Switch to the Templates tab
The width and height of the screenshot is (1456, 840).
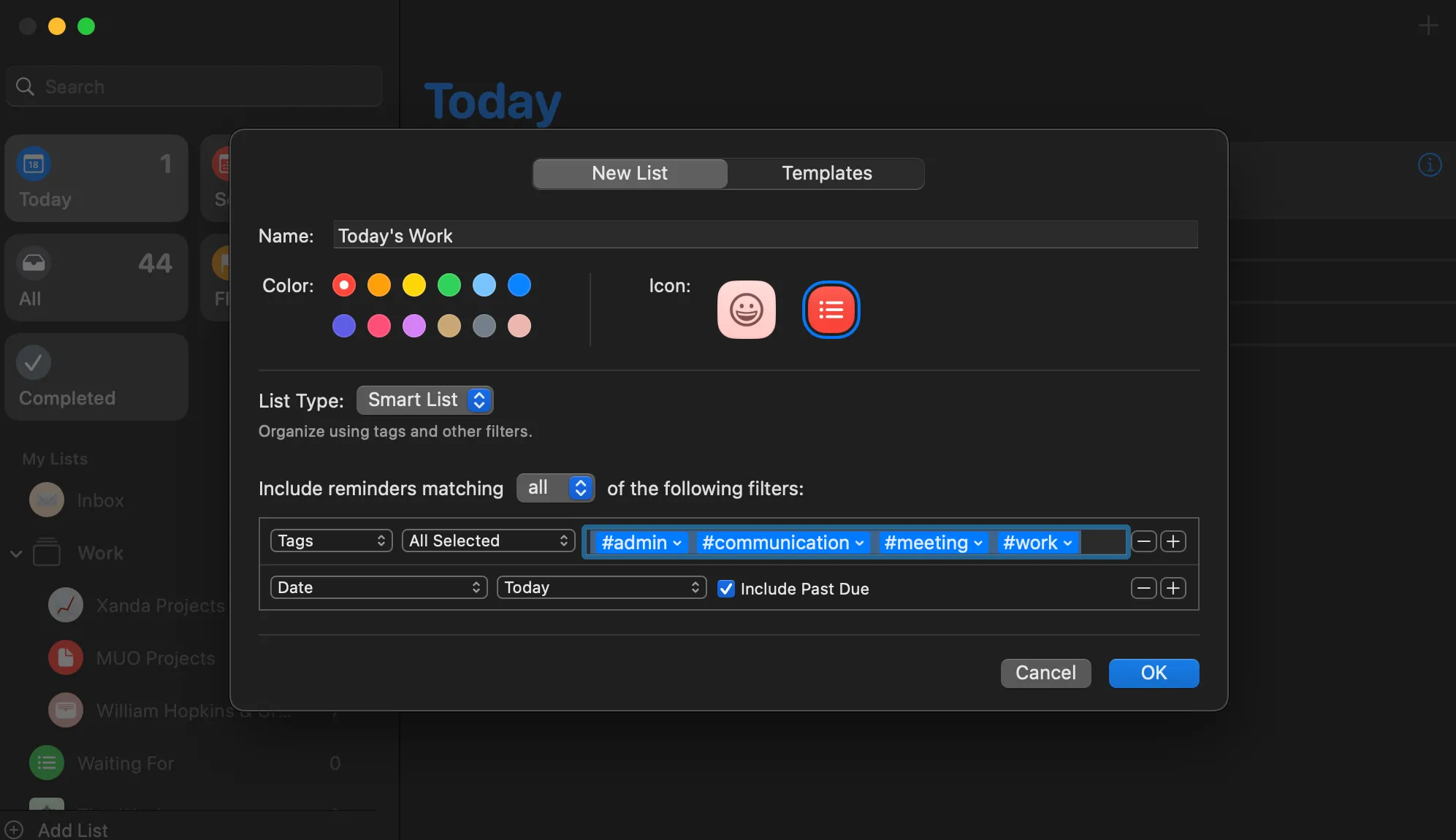pyautogui.click(x=826, y=173)
